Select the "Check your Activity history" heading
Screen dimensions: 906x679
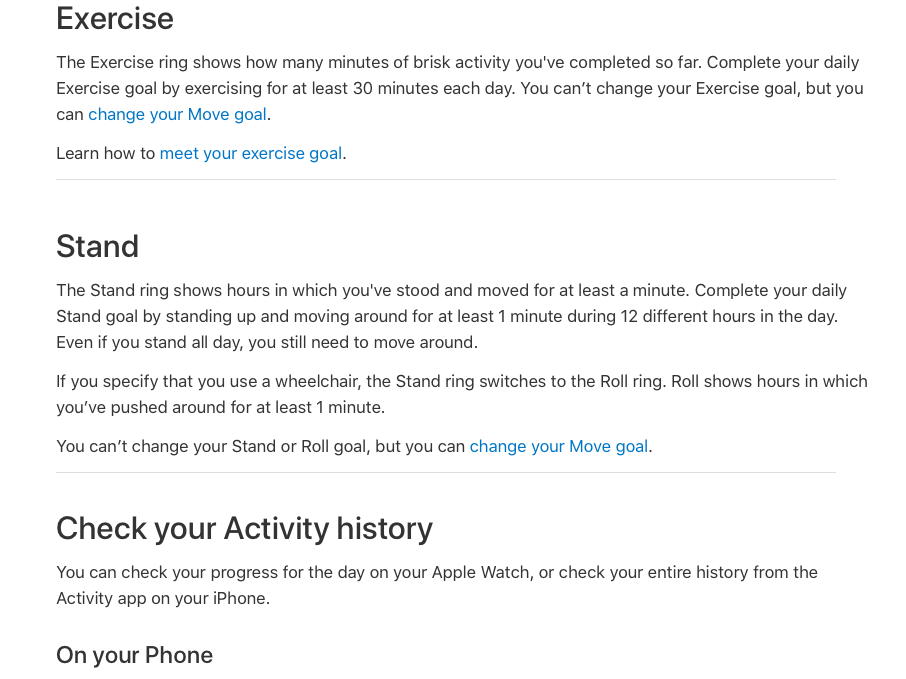[x=244, y=529]
